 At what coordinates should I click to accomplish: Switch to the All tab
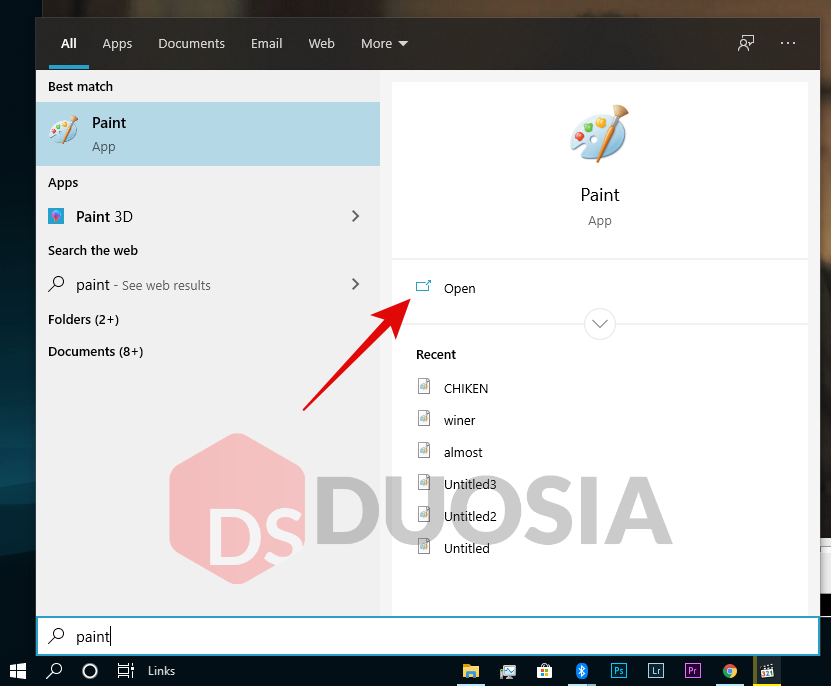(x=69, y=43)
